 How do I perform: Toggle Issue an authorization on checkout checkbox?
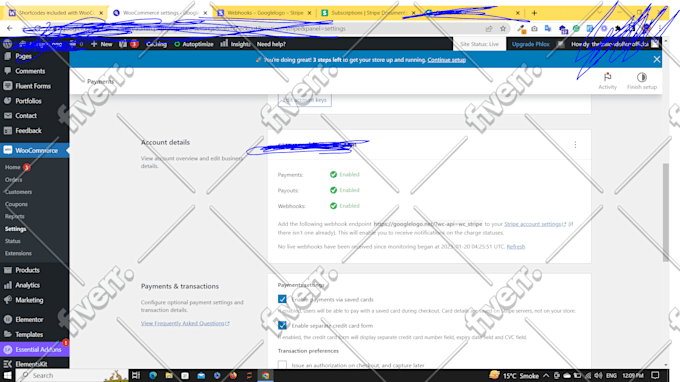pyautogui.click(x=282, y=365)
